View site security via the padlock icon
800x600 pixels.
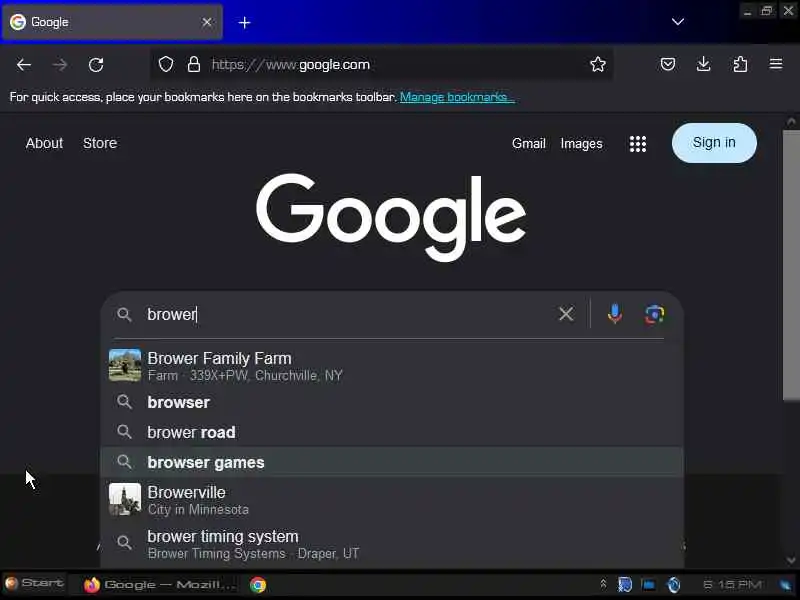194,64
